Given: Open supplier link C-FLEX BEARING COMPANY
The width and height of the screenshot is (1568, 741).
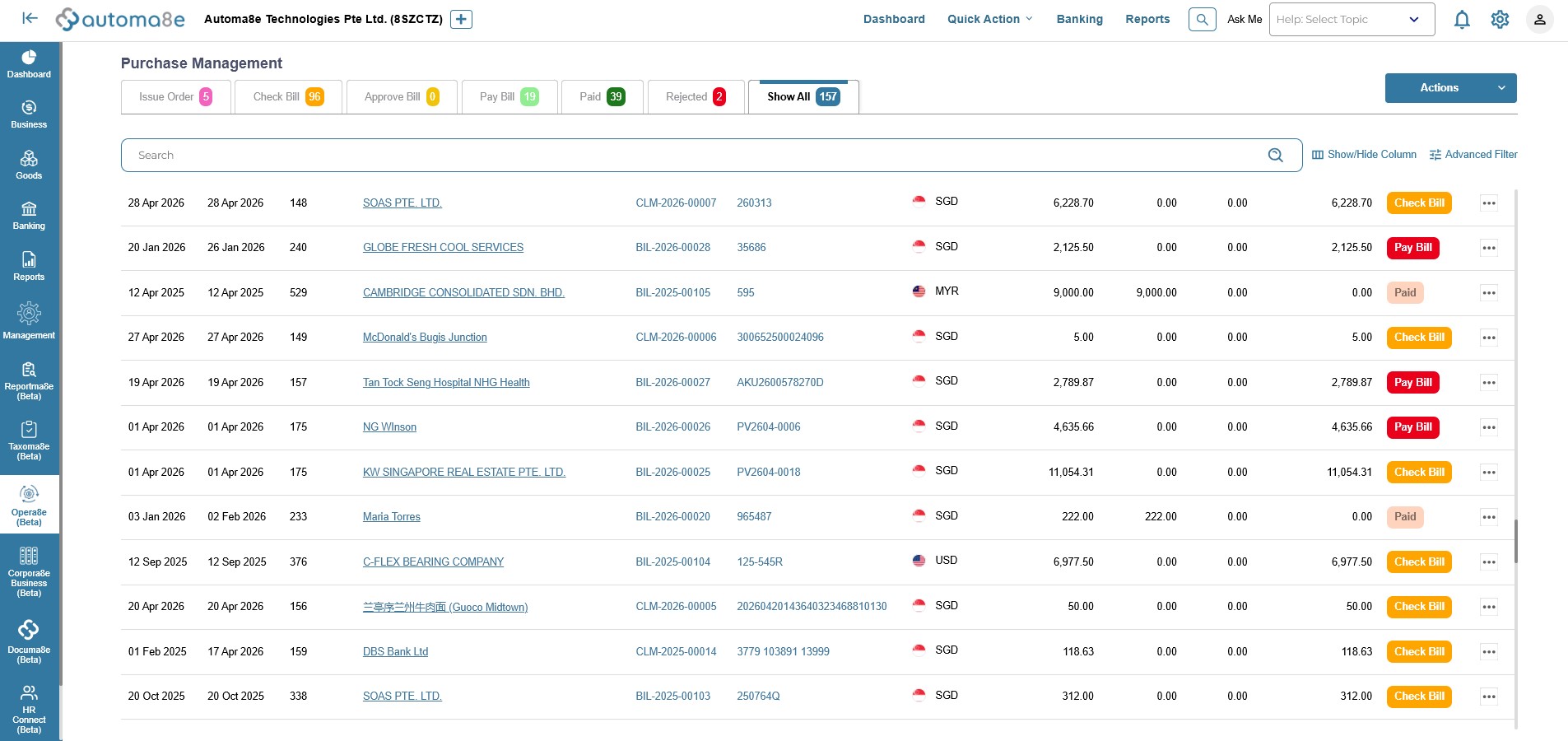Looking at the screenshot, I should pos(433,562).
